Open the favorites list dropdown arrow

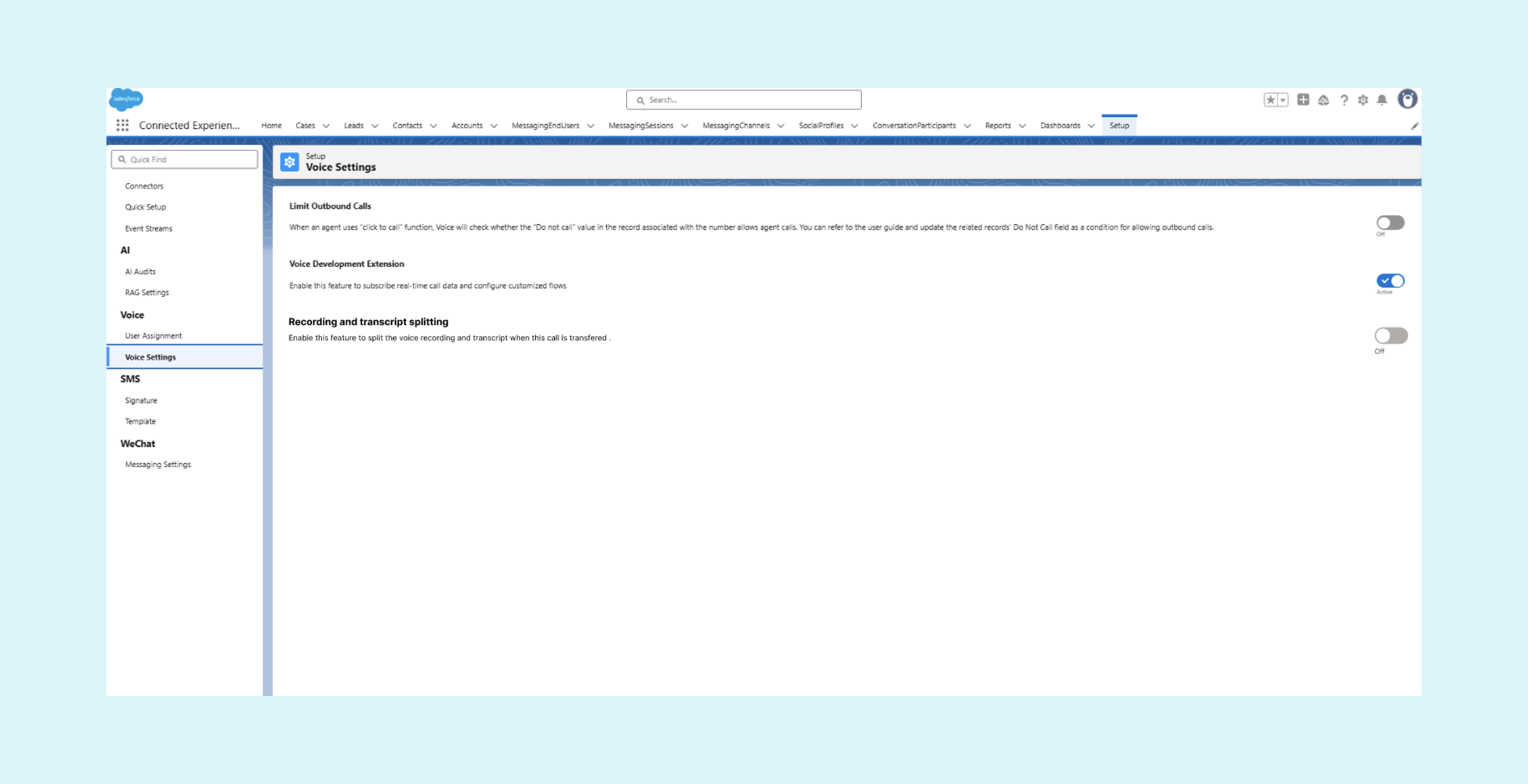click(x=1283, y=100)
